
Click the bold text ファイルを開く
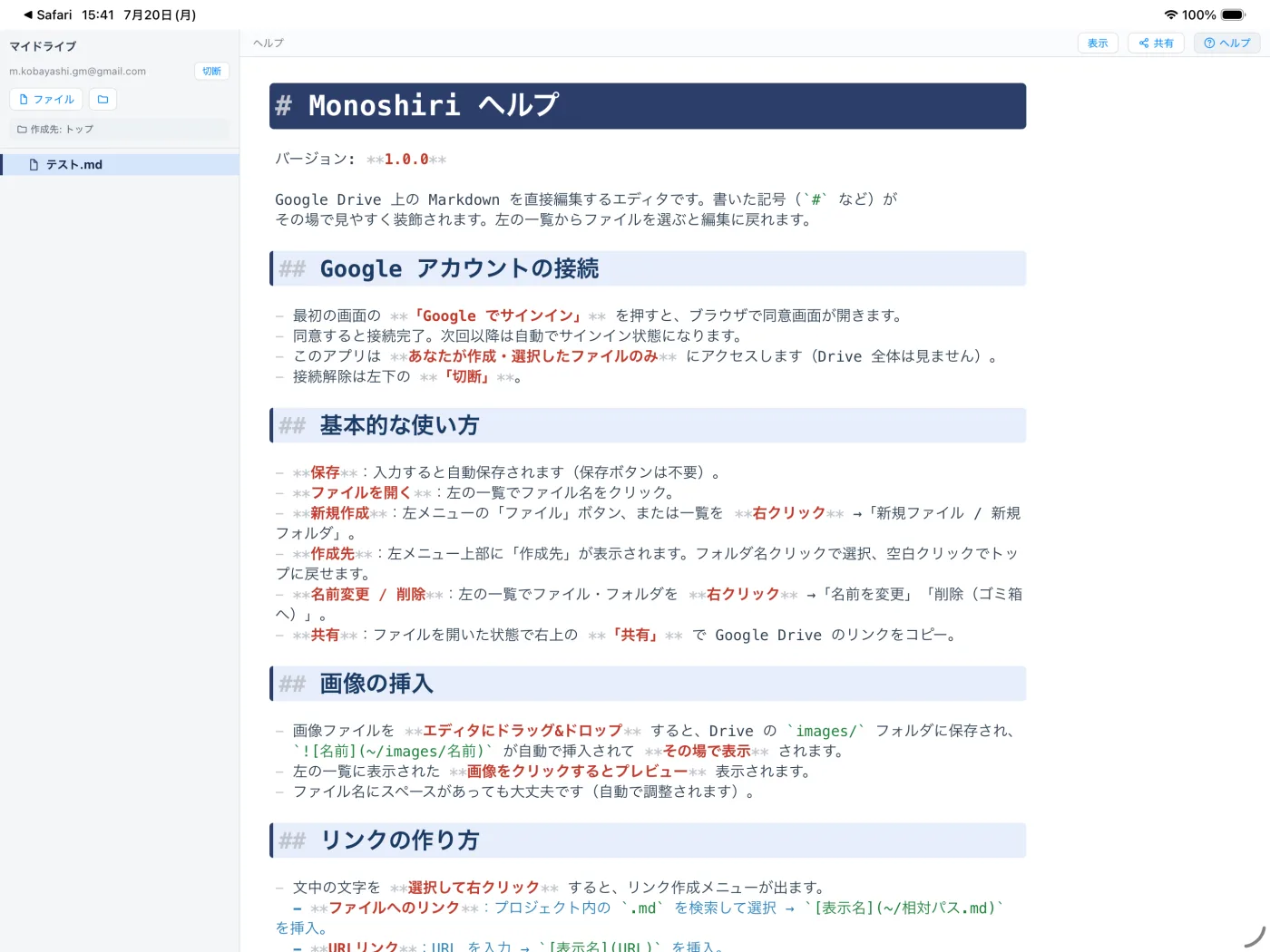361,492
